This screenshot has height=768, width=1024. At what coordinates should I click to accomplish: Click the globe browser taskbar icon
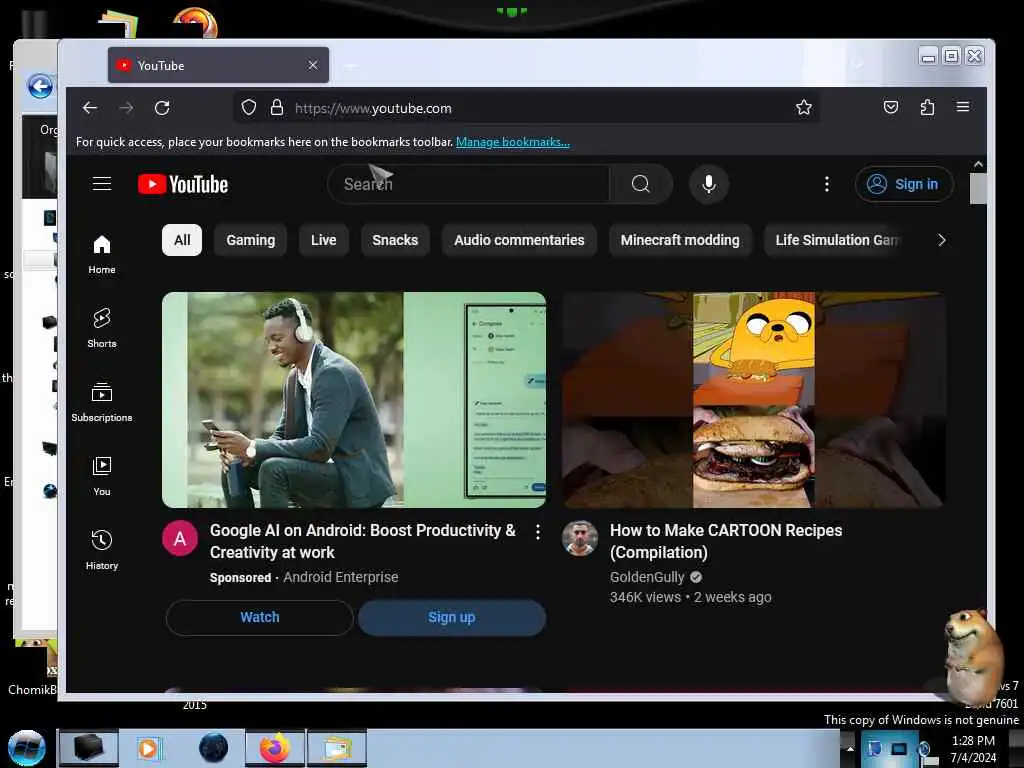coord(213,748)
